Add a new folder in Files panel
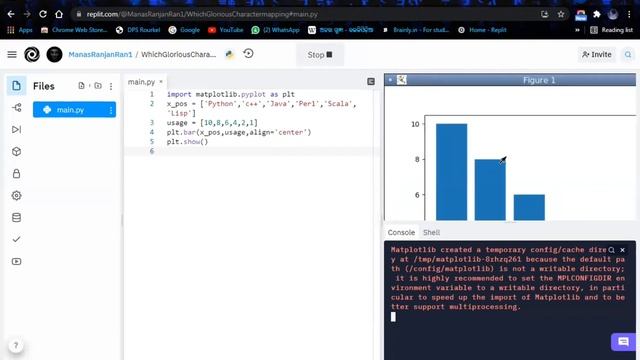The width and height of the screenshot is (640, 360). point(98,86)
